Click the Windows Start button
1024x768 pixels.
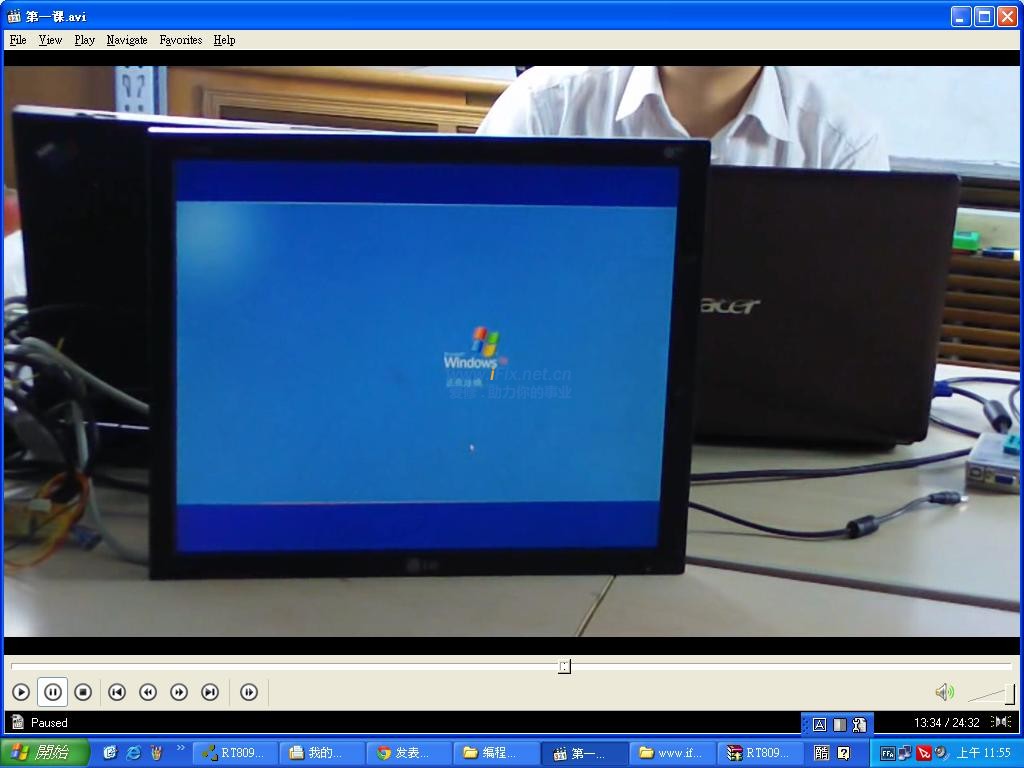45,753
